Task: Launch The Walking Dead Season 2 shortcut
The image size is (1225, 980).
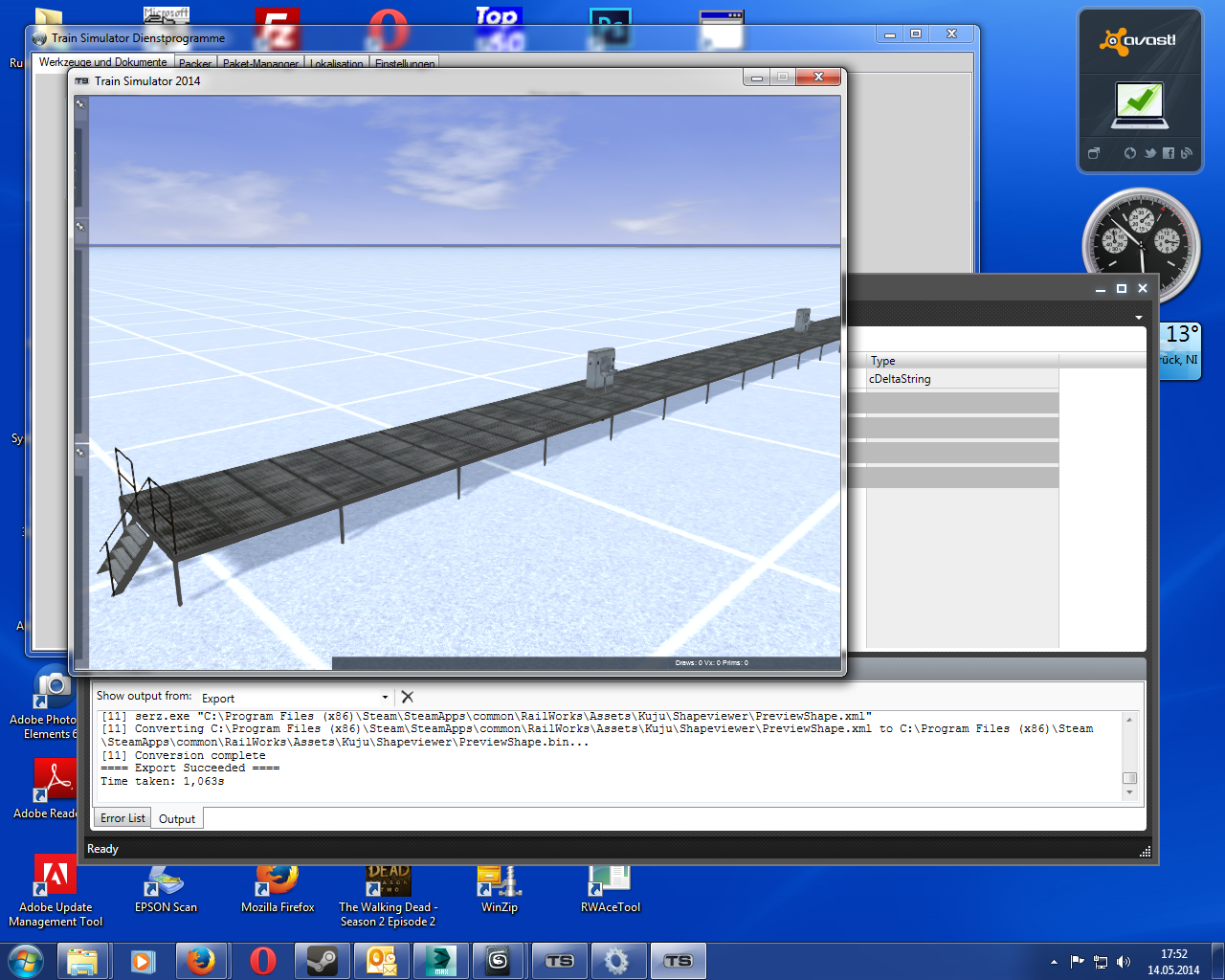Action: pos(388,896)
